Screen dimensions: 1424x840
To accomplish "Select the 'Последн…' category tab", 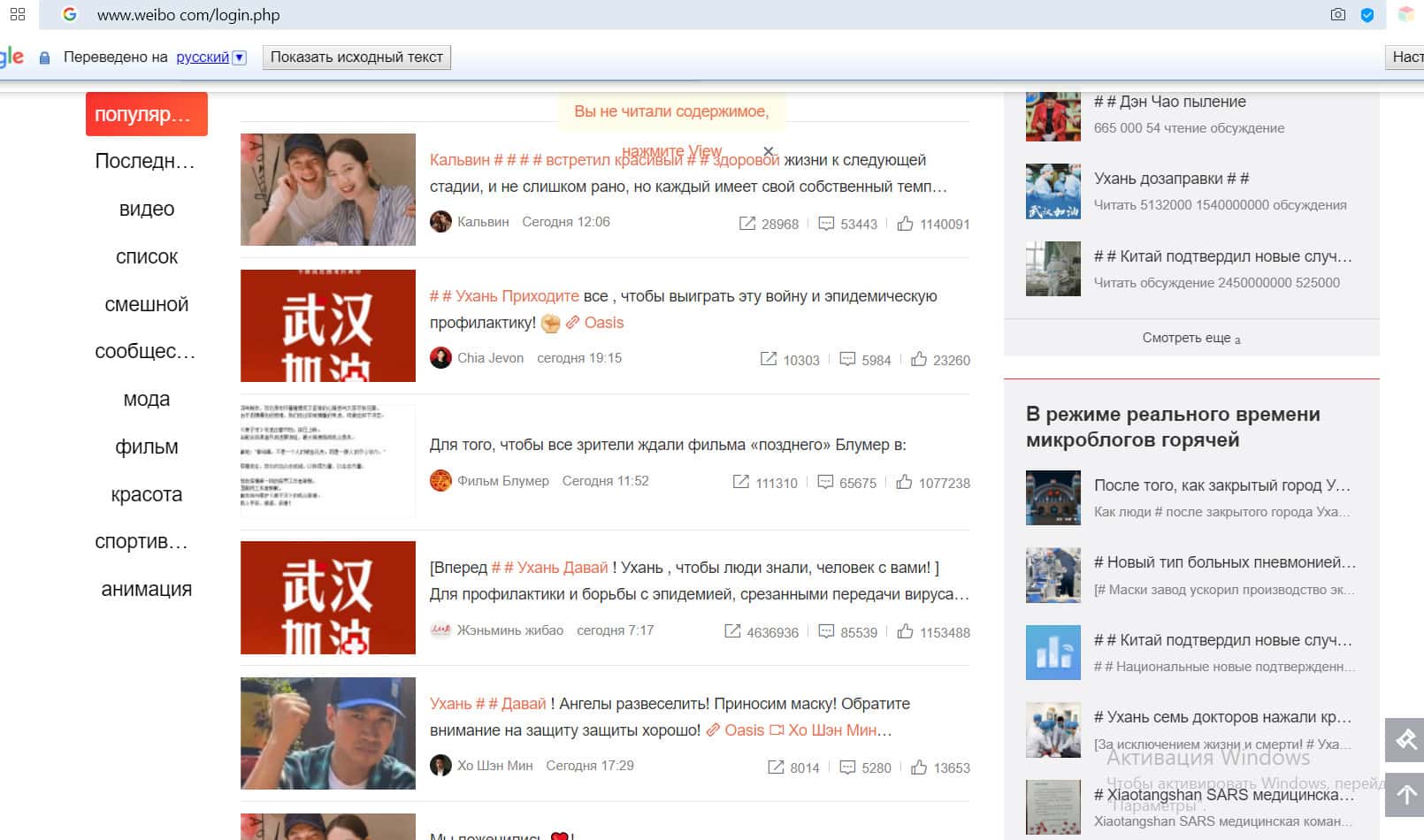I will pyautogui.click(x=147, y=162).
